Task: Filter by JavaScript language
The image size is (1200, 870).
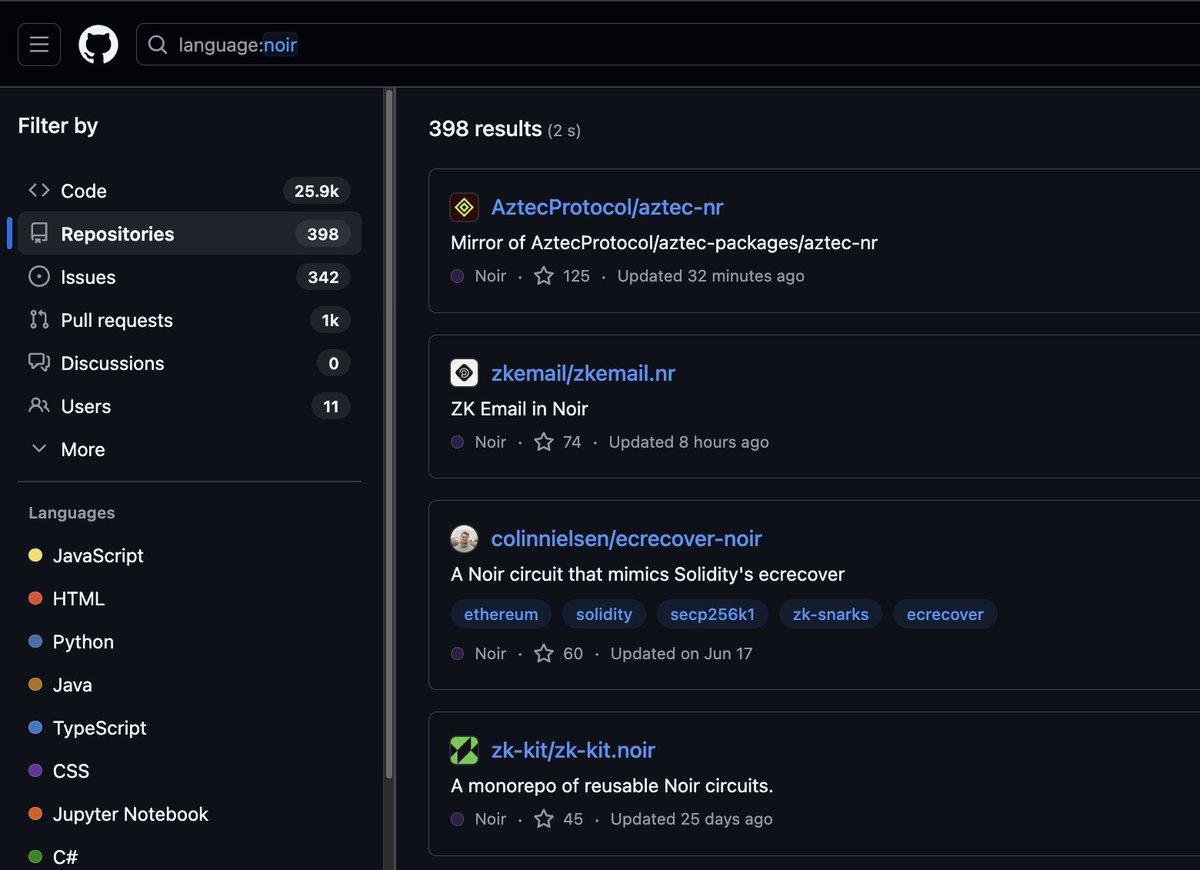Action: (98, 556)
